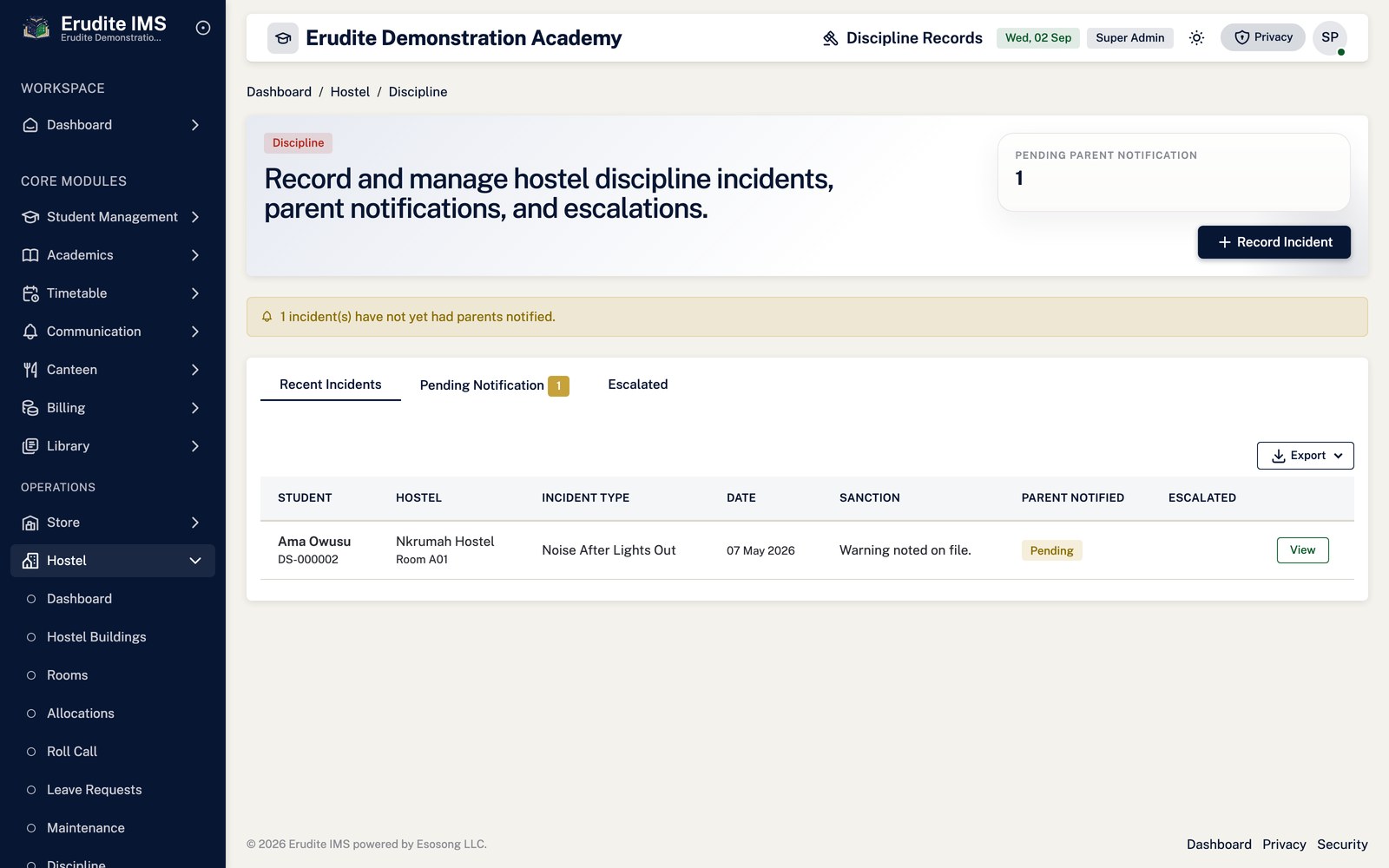The image size is (1389, 868).
Task: Click the Erudite IMS logo icon
Action: point(36,28)
